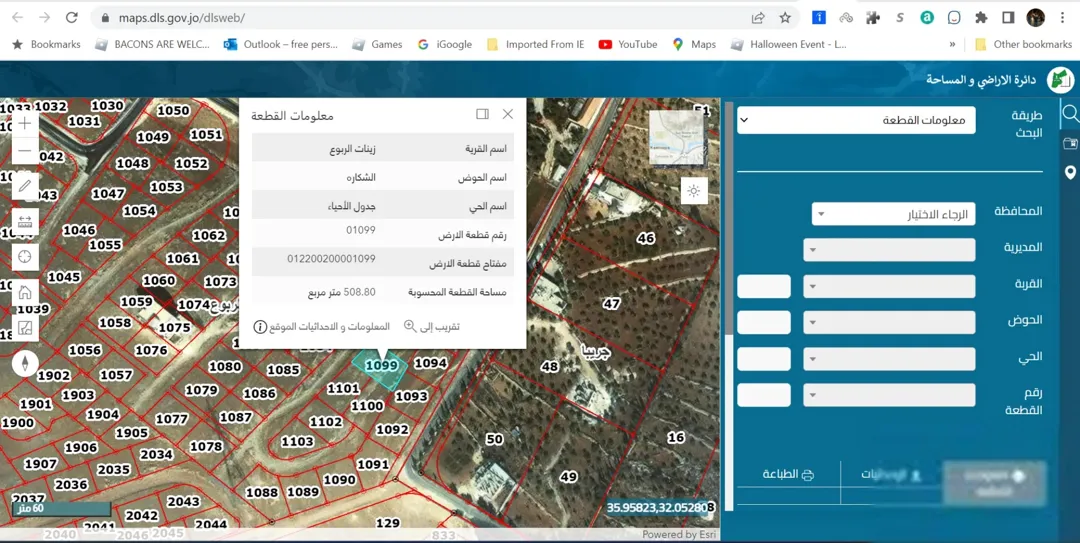Toggle the brightness sun icon on map
The height and width of the screenshot is (543, 1080).
[694, 191]
